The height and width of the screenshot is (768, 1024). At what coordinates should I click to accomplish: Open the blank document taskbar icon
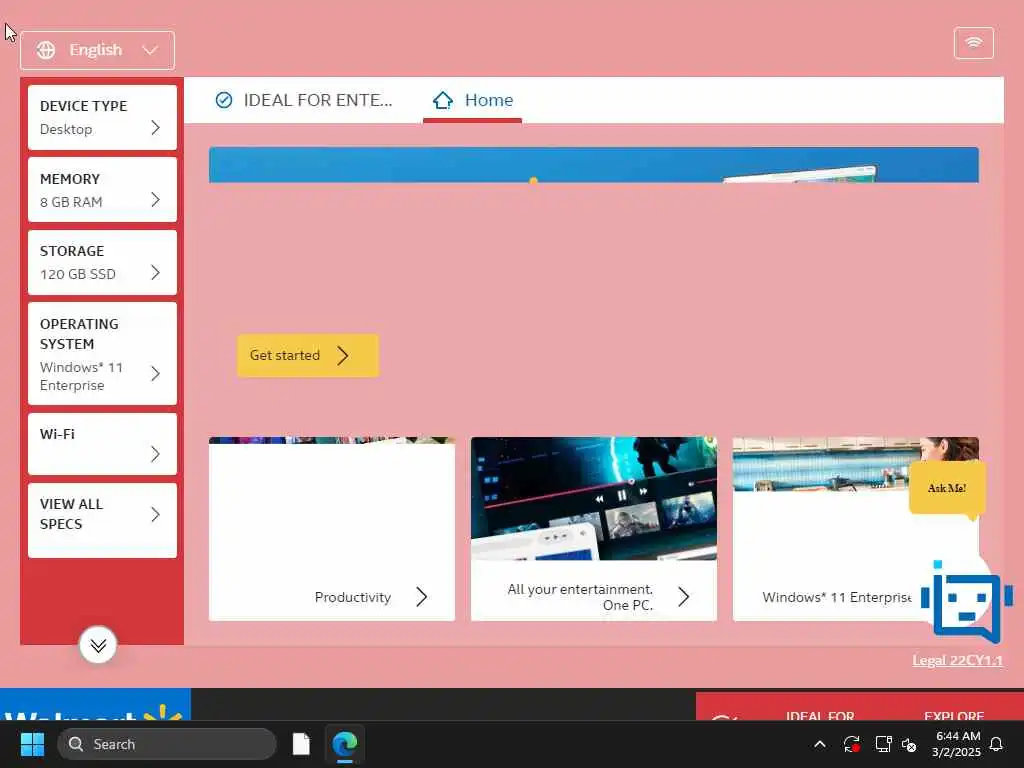(x=301, y=744)
